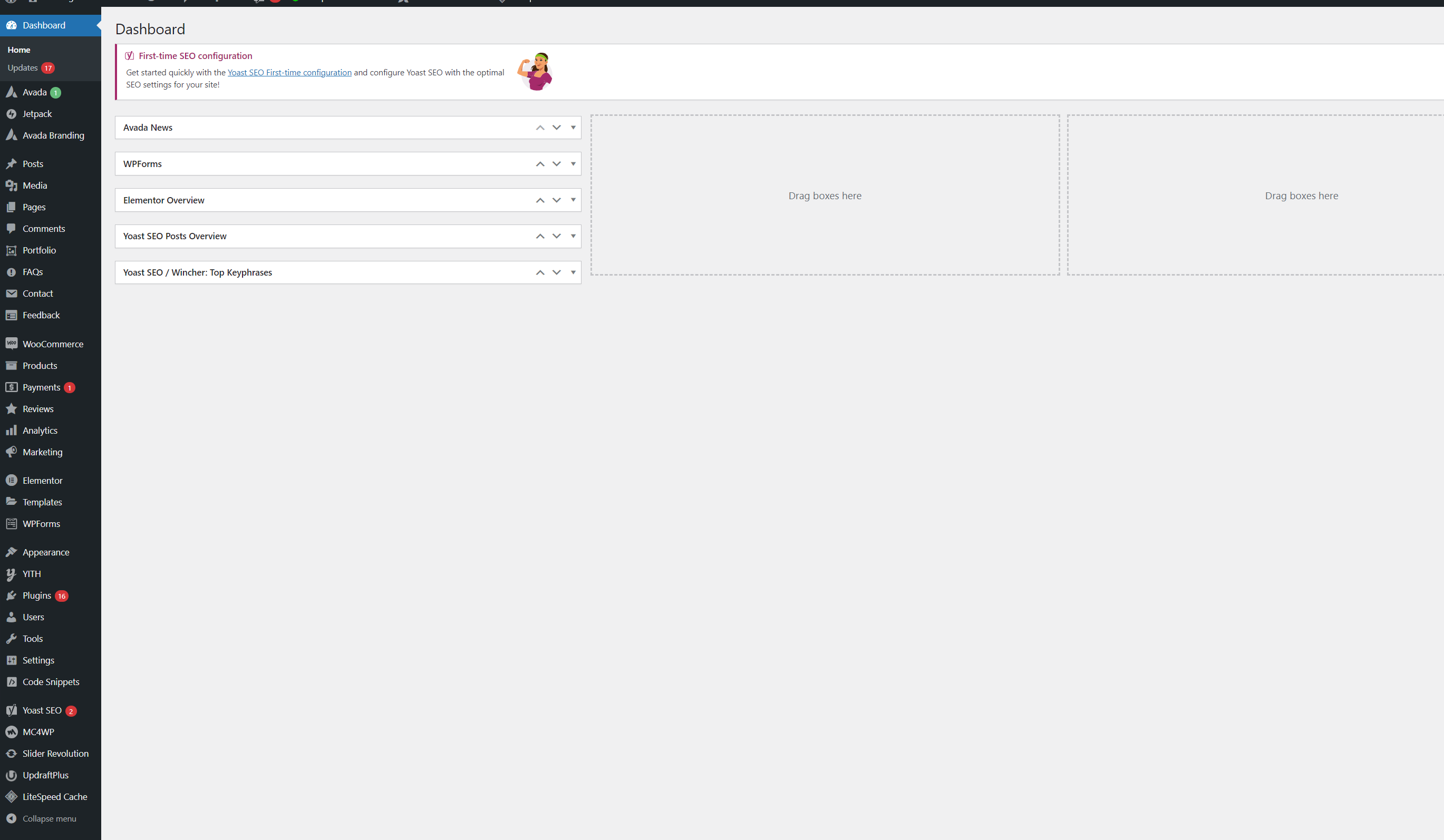The width and height of the screenshot is (1444, 840).
Task: Collapse the Elementor Overview dashboard widget
Action: (572, 200)
